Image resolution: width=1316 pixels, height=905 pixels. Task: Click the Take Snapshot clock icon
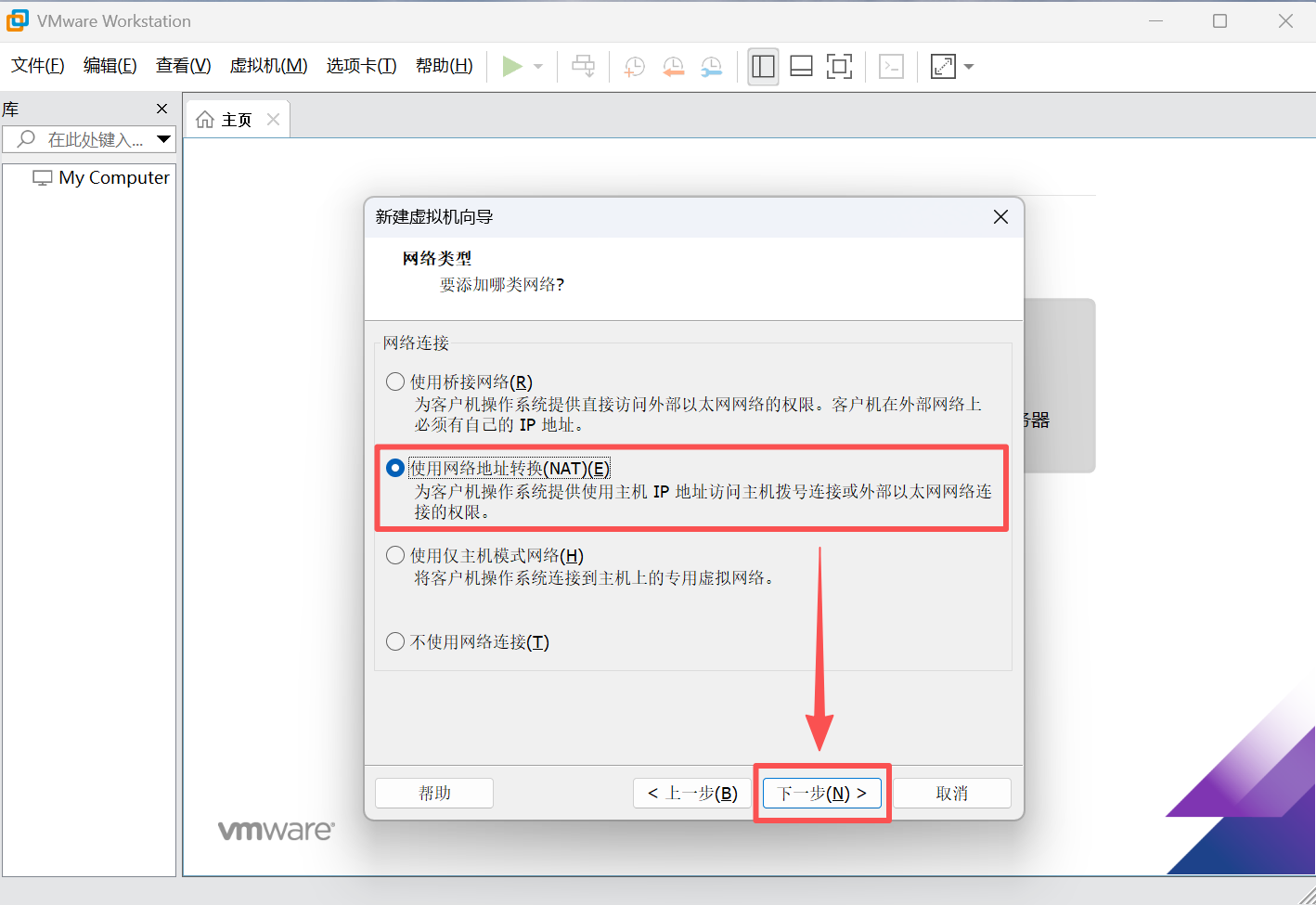[635, 67]
